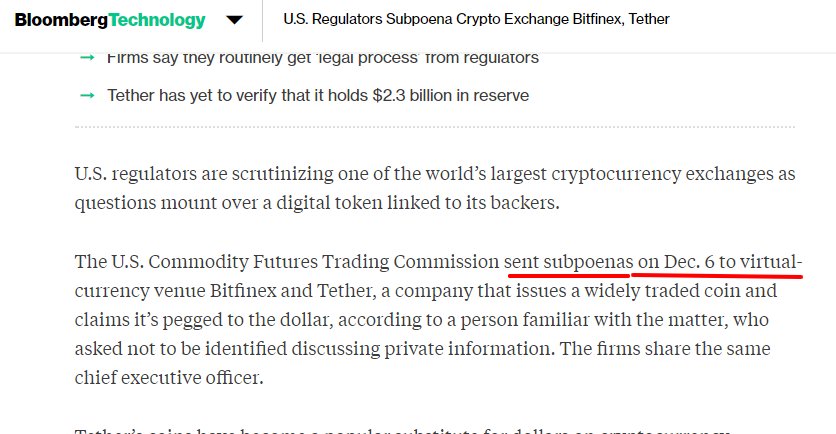
Task: Select the 'Firms say they routinely get' bullet
Action: pyautogui.click(x=323, y=58)
